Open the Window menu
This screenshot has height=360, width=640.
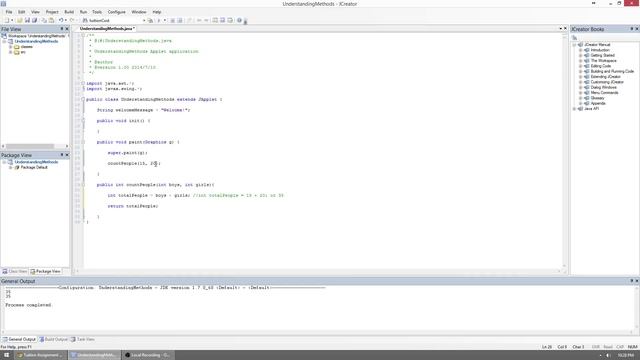[139, 12]
